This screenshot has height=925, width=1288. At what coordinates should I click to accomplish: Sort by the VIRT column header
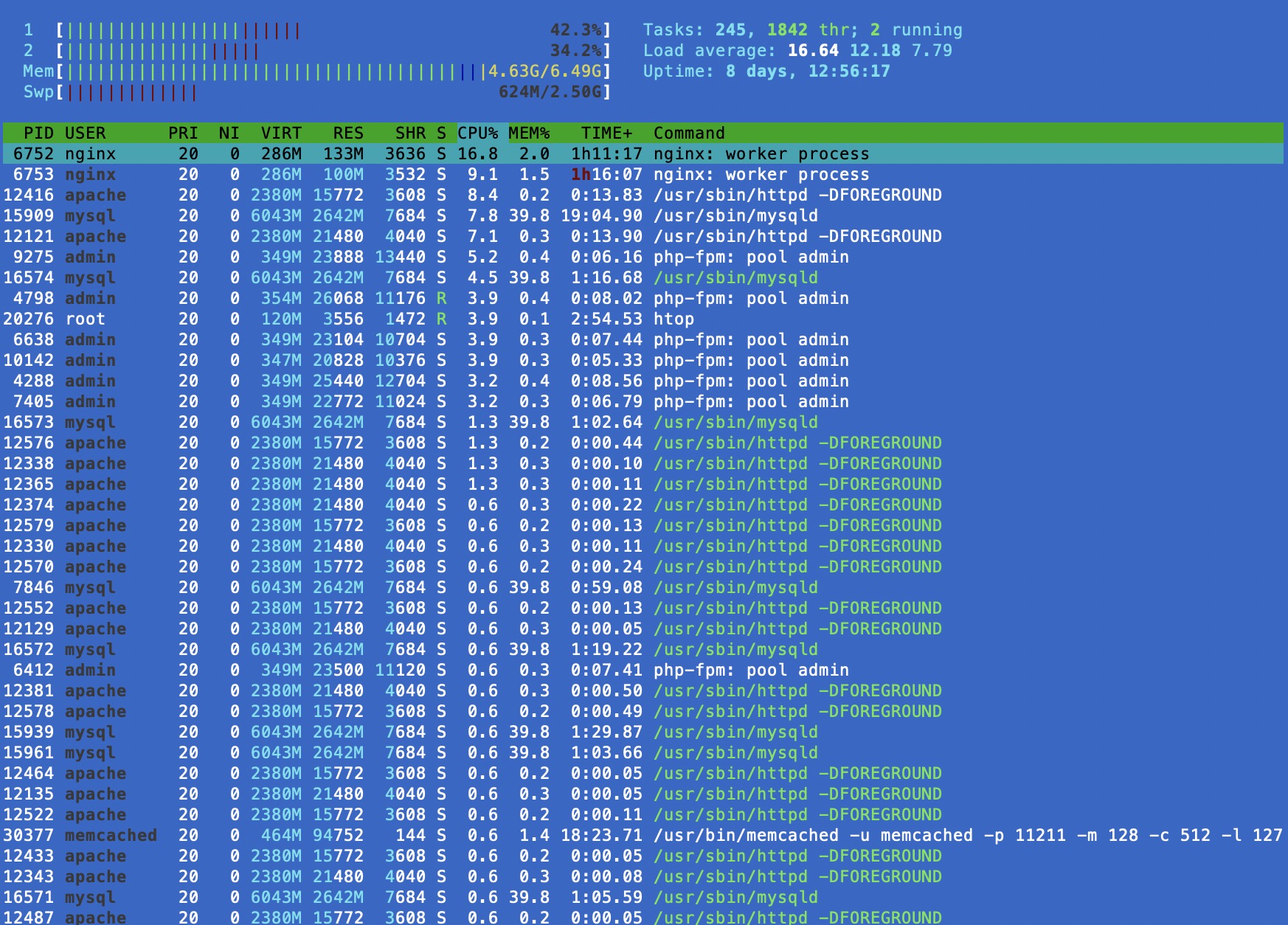pyautogui.click(x=281, y=133)
